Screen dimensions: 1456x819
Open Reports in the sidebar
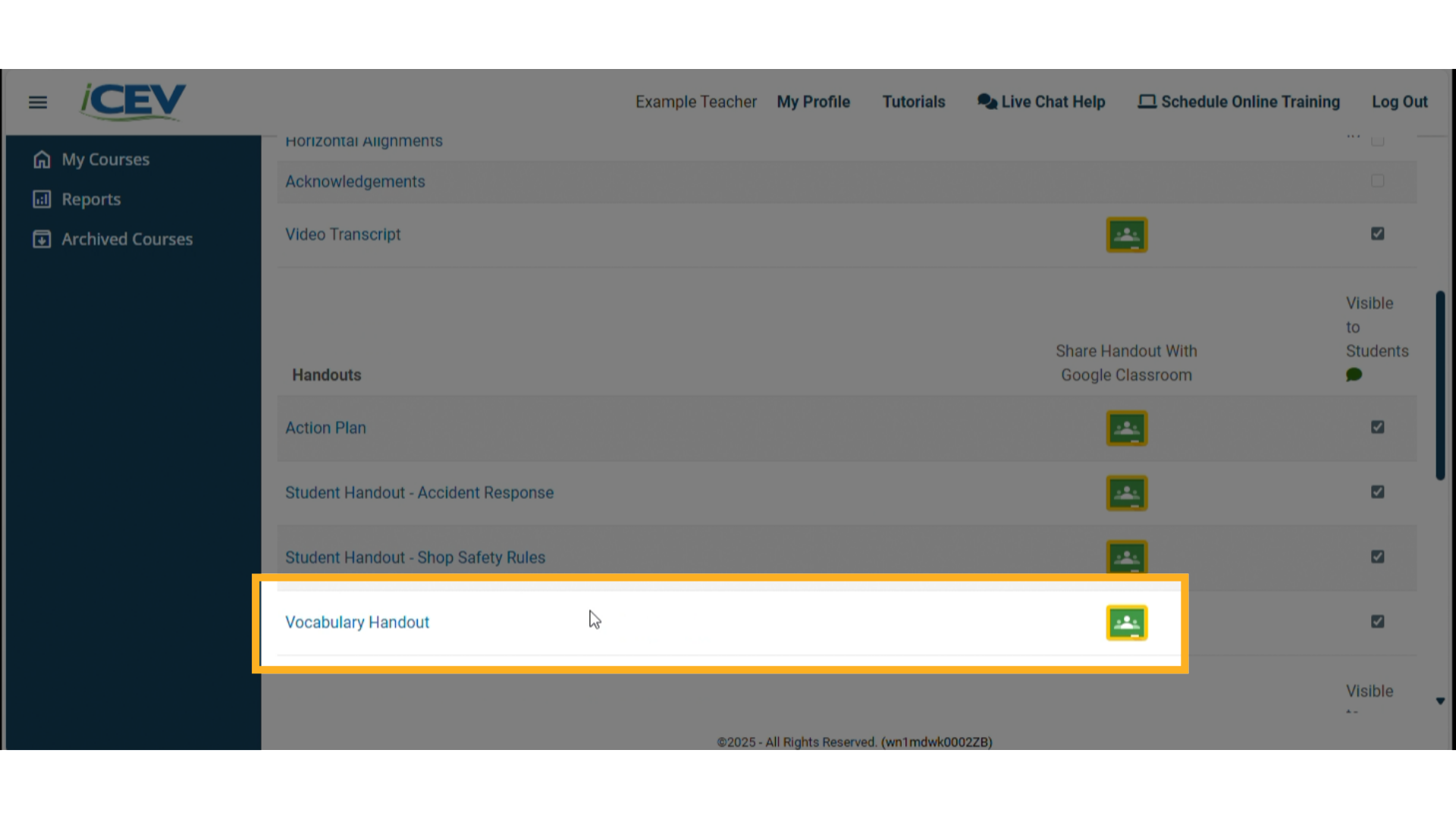91,199
